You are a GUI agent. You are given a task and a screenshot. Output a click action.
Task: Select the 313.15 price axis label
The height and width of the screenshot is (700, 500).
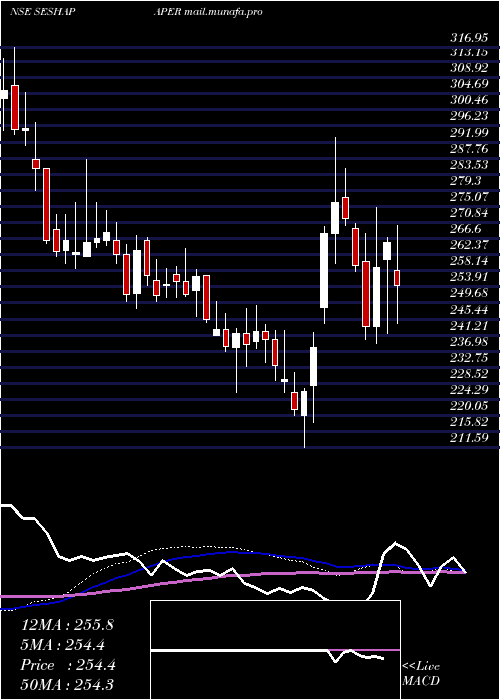(469, 52)
